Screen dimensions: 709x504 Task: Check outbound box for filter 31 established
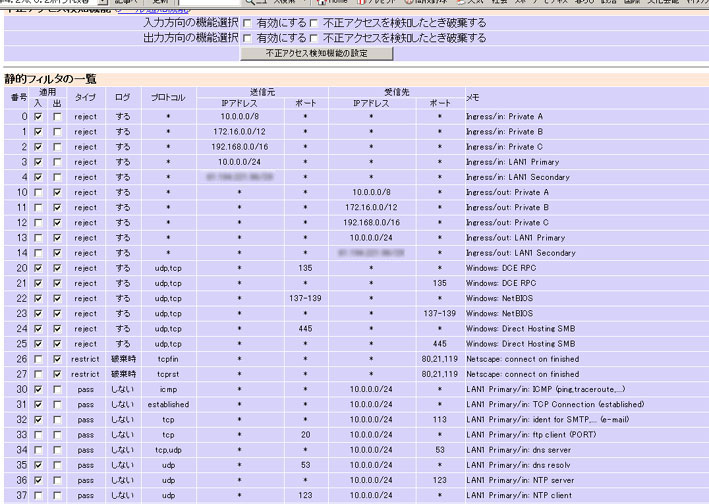[56, 404]
